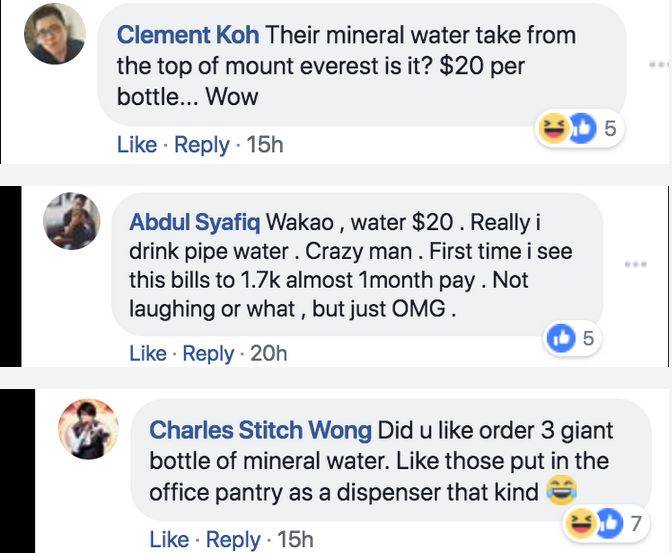Like Abdul Syafiq's comment
The image size is (672, 553).
[148, 353]
